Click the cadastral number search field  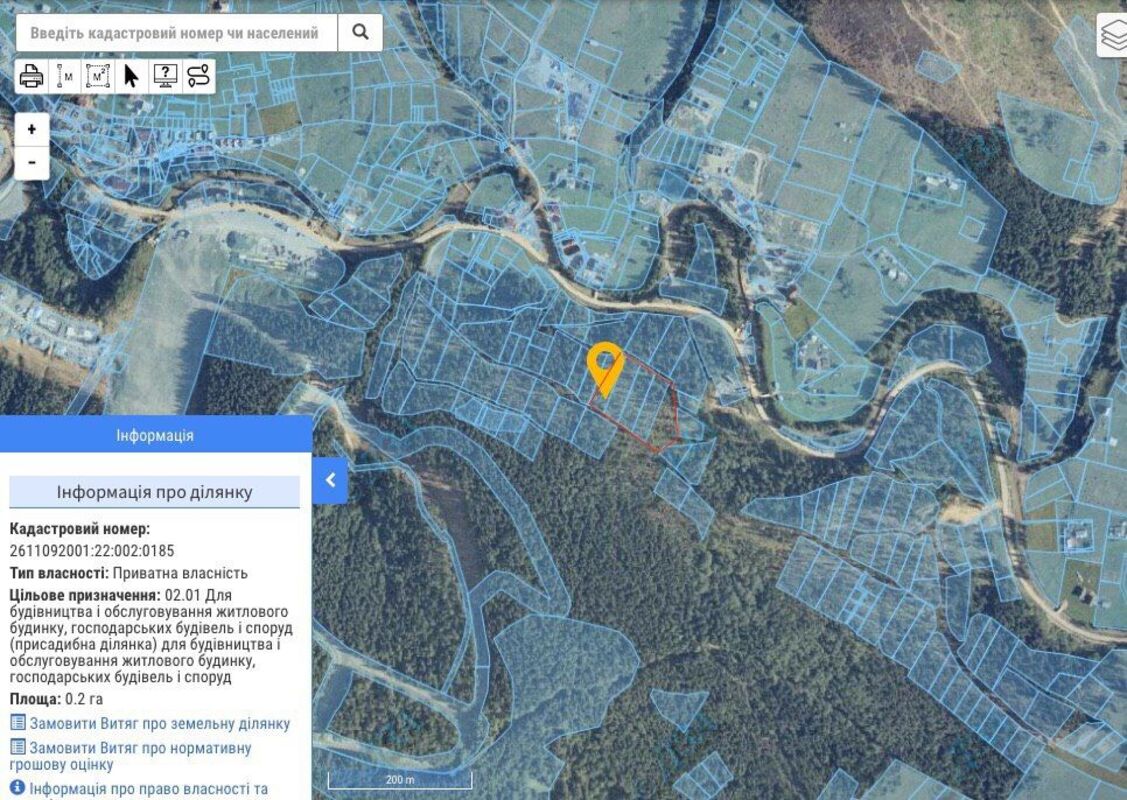point(176,33)
